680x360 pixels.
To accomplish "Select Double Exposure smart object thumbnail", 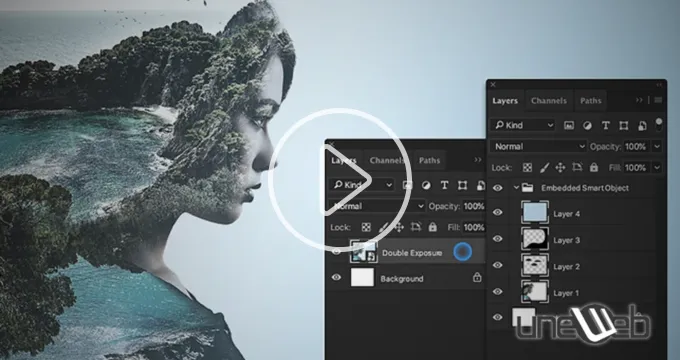I will (x=363, y=252).
